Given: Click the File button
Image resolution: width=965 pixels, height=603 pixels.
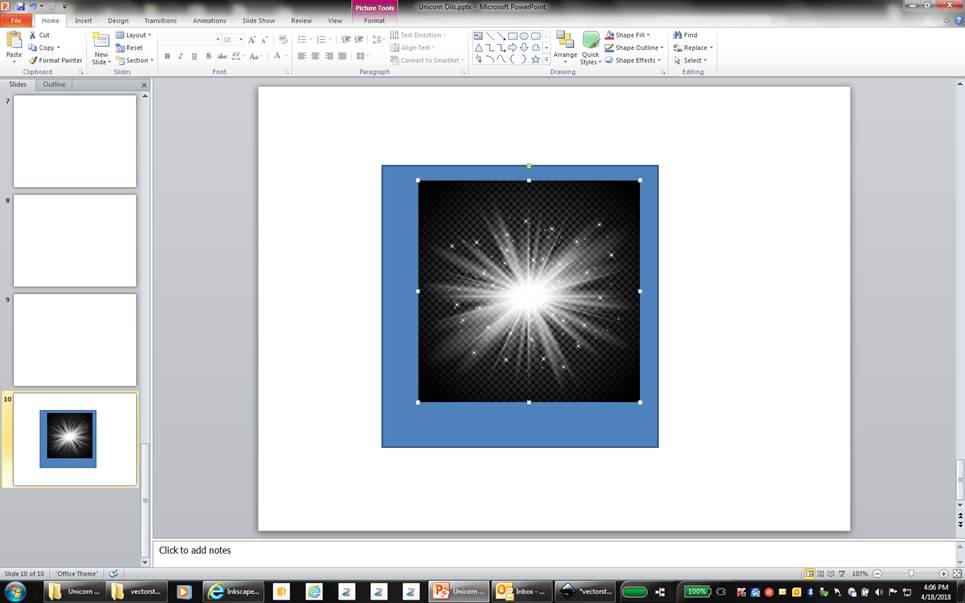Looking at the screenshot, I should point(16,20).
